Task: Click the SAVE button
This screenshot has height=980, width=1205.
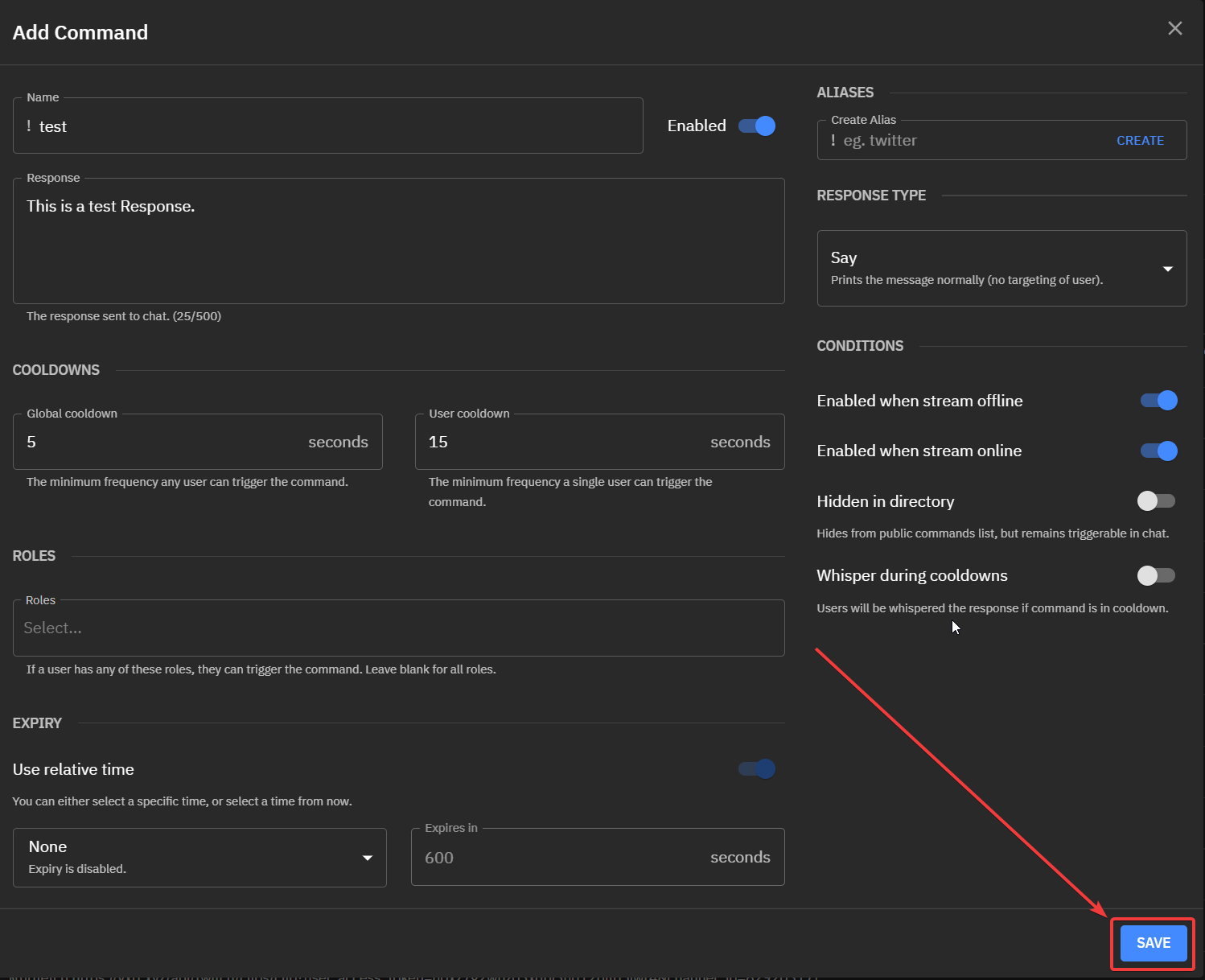Action: (x=1153, y=943)
